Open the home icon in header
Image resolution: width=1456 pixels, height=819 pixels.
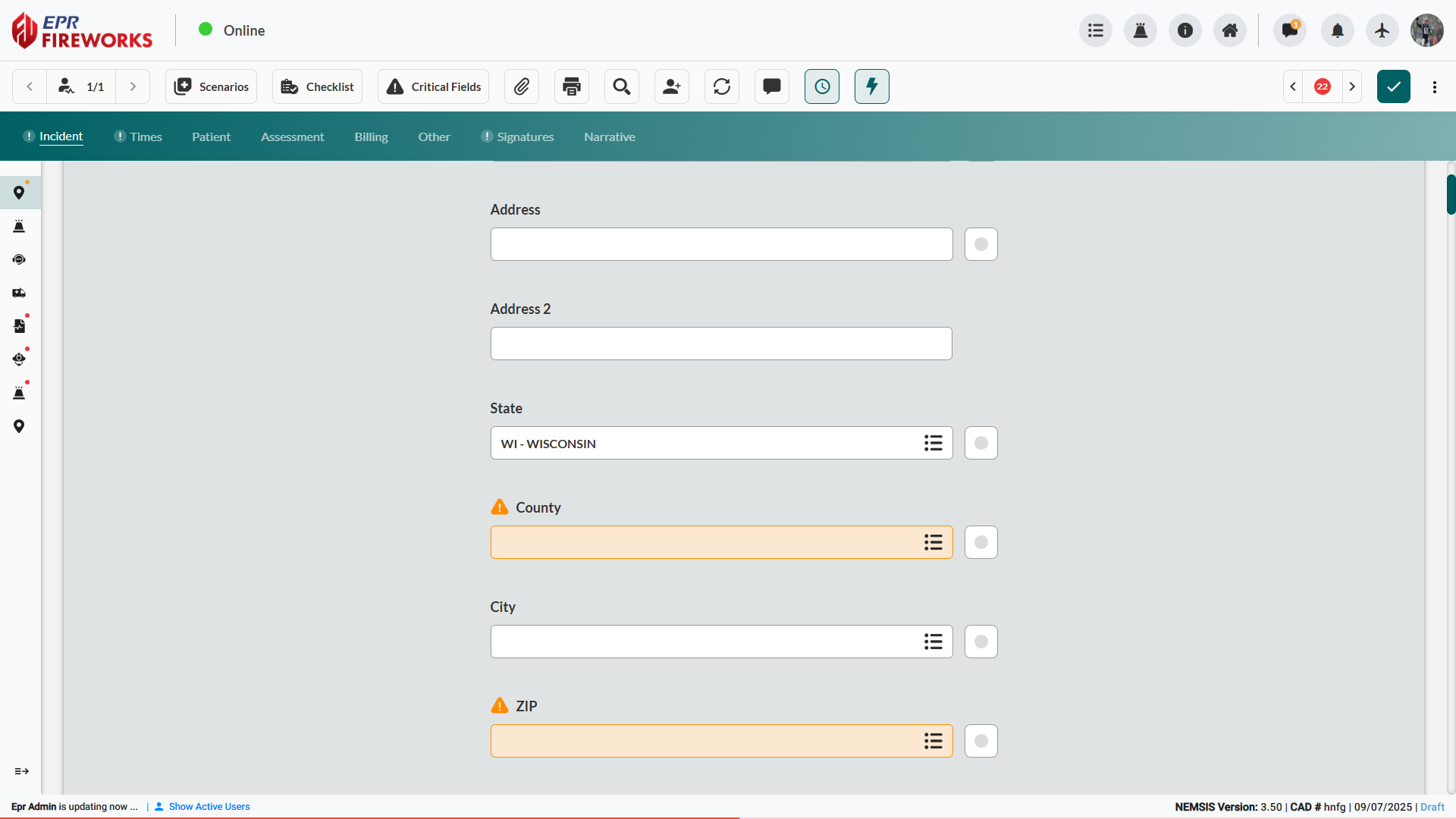[1230, 30]
